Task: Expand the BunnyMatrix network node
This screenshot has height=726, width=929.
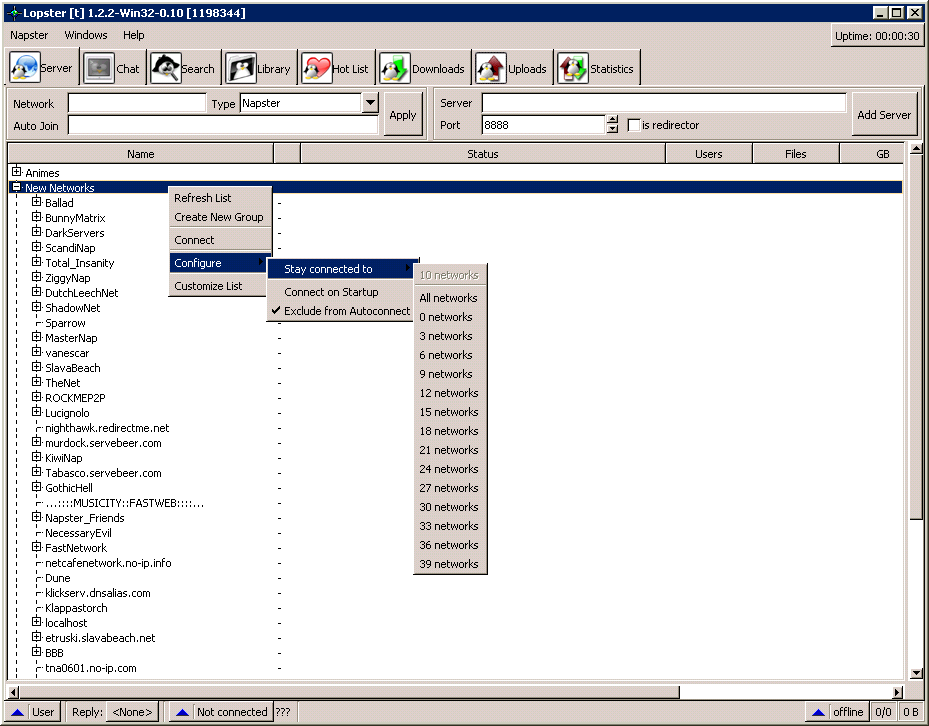Action: 37,217
